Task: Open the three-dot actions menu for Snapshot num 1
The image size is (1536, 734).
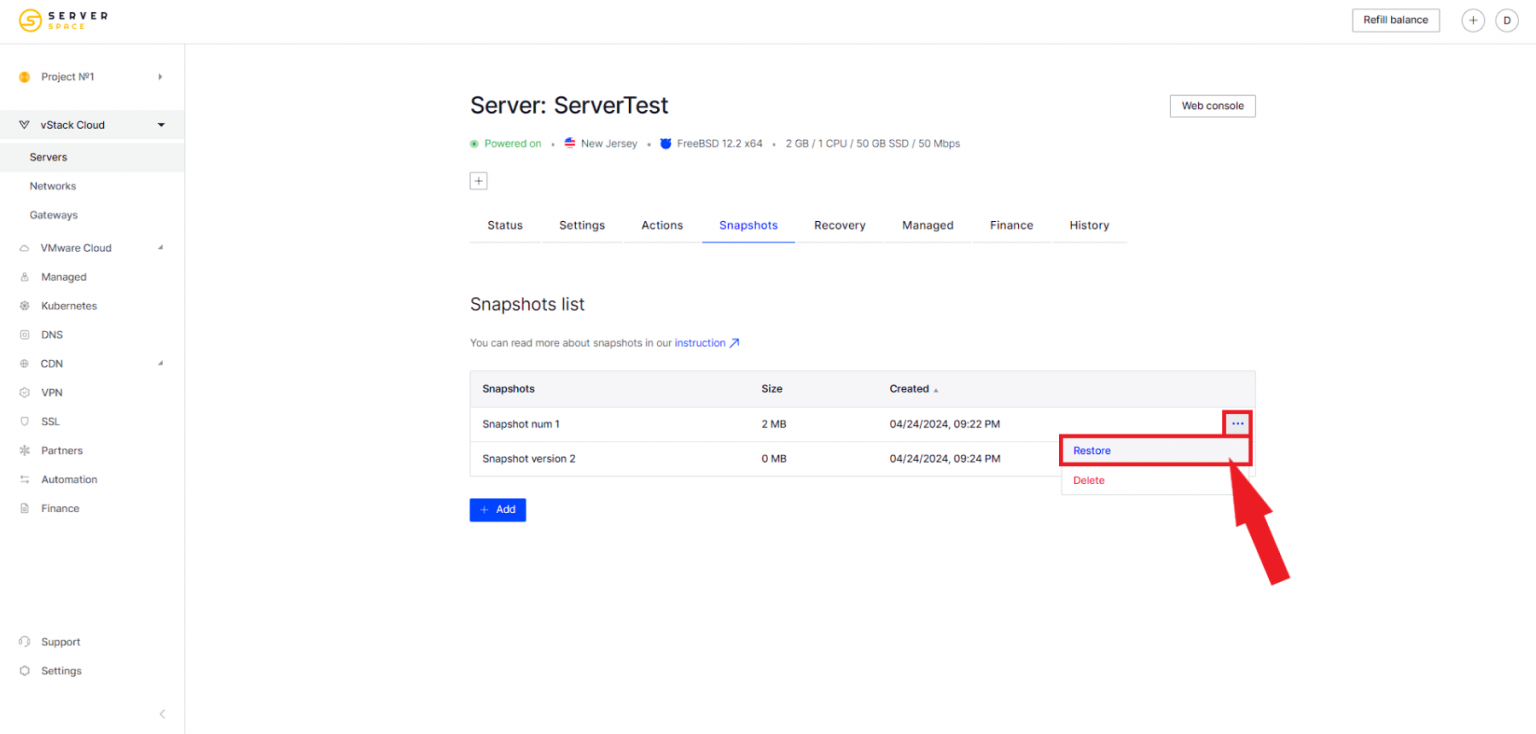Action: [1238, 423]
